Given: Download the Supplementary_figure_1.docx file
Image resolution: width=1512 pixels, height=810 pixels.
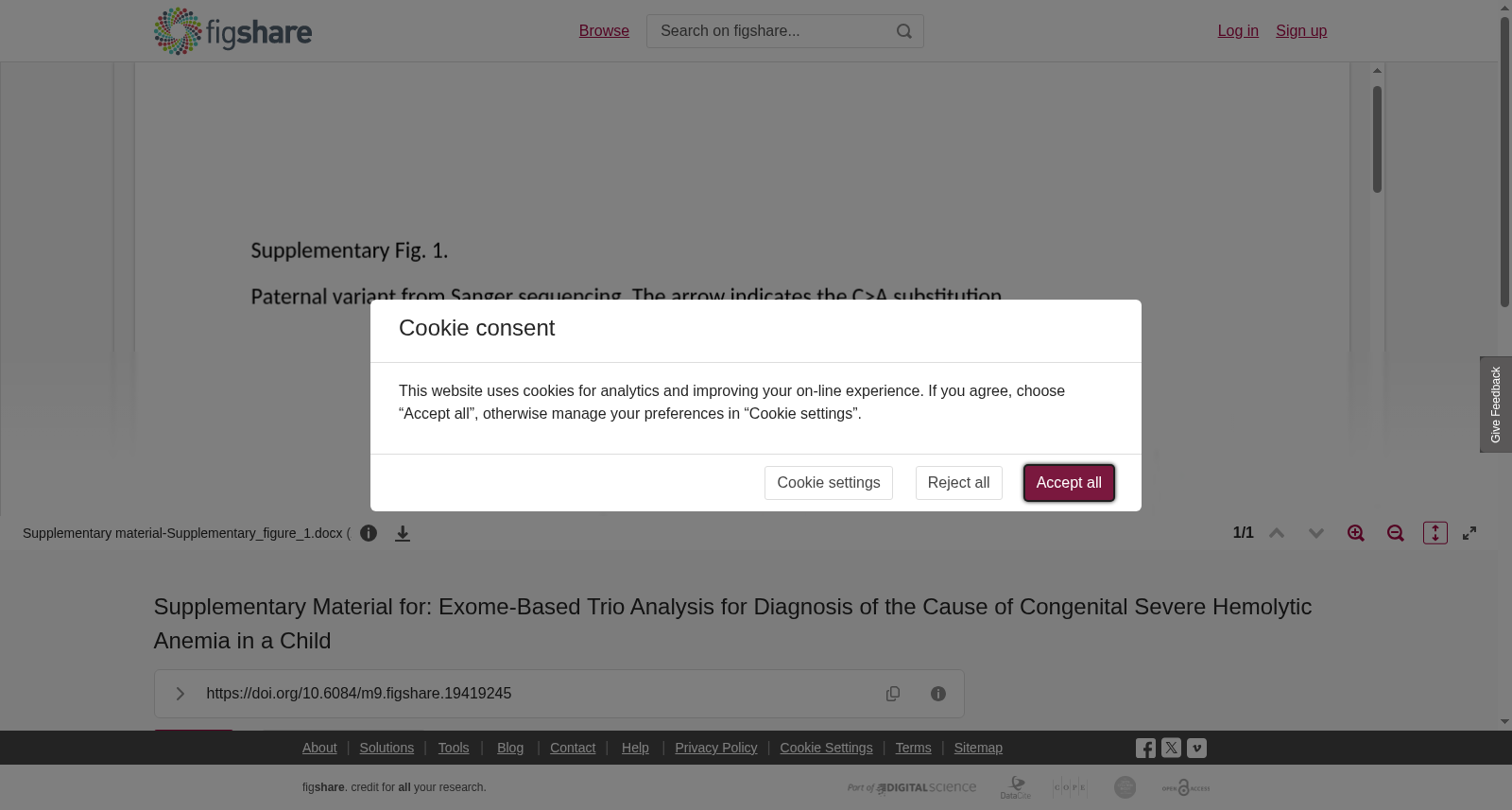Looking at the screenshot, I should point(403,533).
